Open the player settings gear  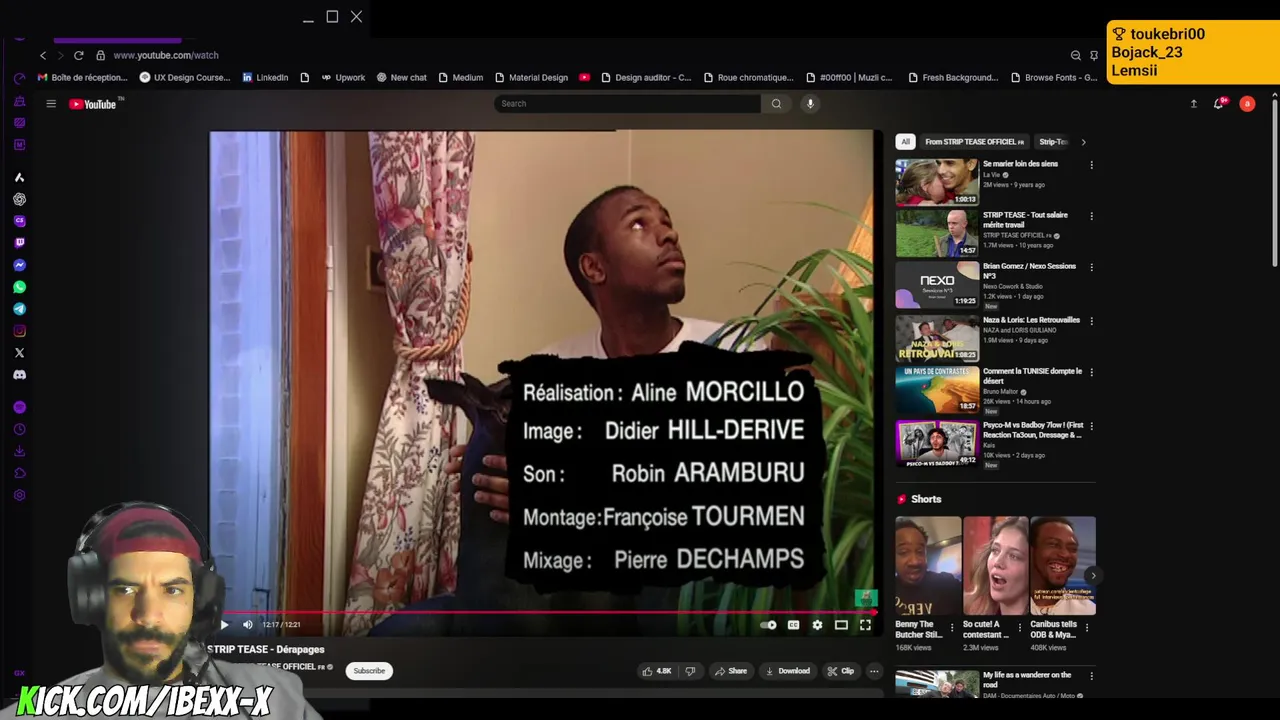(817, 625)
